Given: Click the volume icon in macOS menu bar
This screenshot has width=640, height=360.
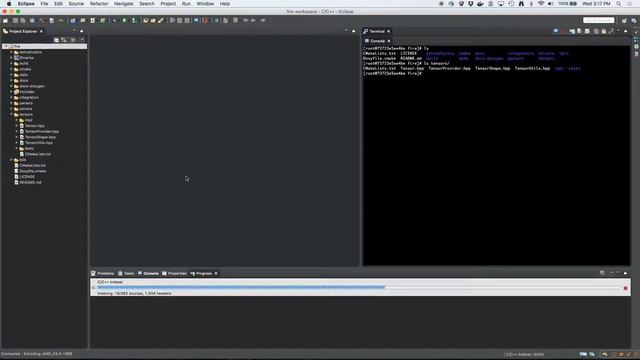Looking at the screenshot, I should [x=551, y=4].
